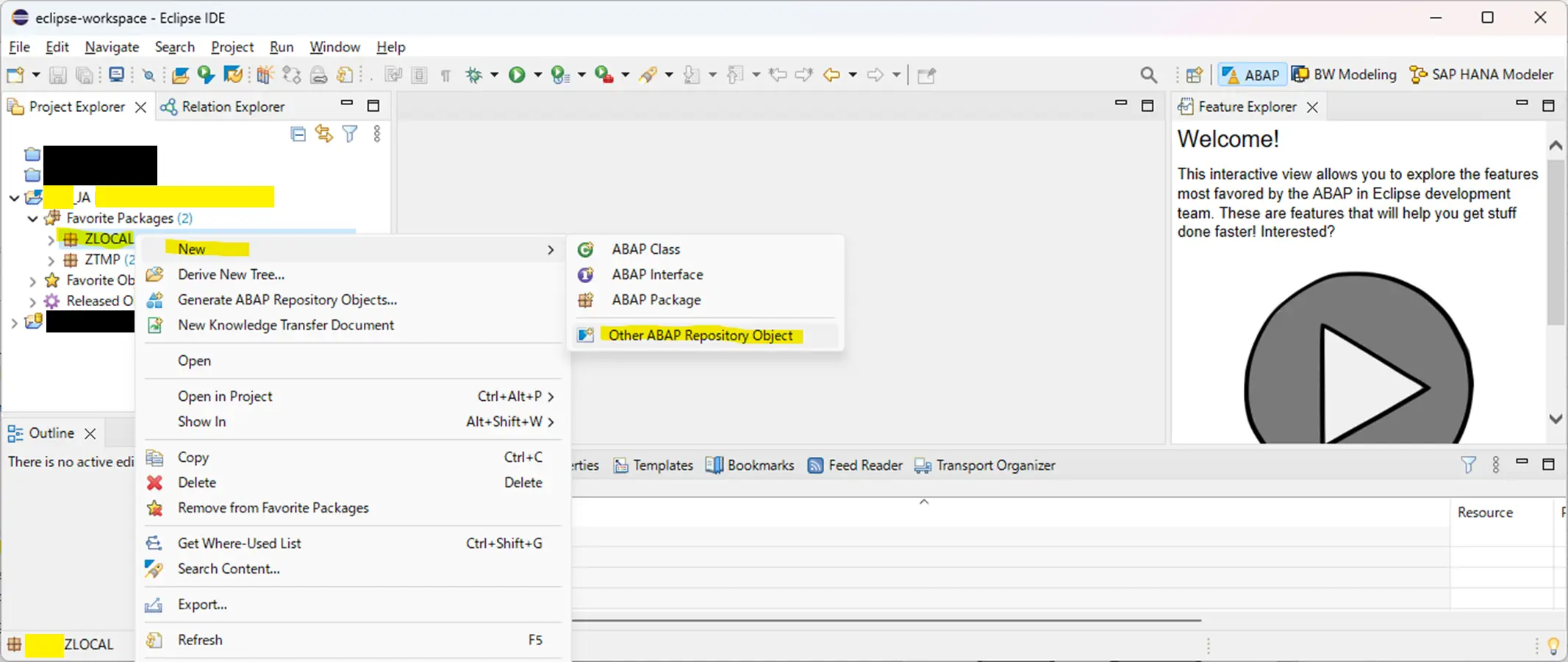Expand the Released Objects node

coord(32,302)
